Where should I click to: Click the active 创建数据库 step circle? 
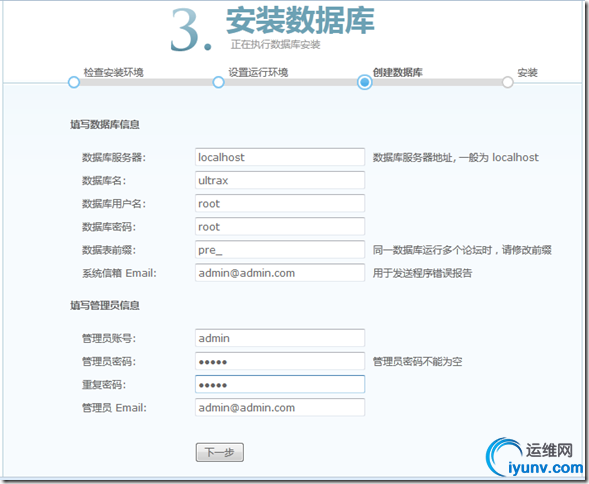pyautogui.click(x=364, y=82)
